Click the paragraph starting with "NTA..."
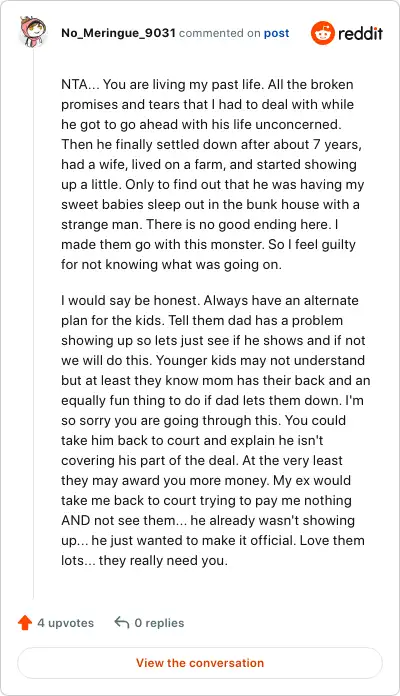 (212, 174)
